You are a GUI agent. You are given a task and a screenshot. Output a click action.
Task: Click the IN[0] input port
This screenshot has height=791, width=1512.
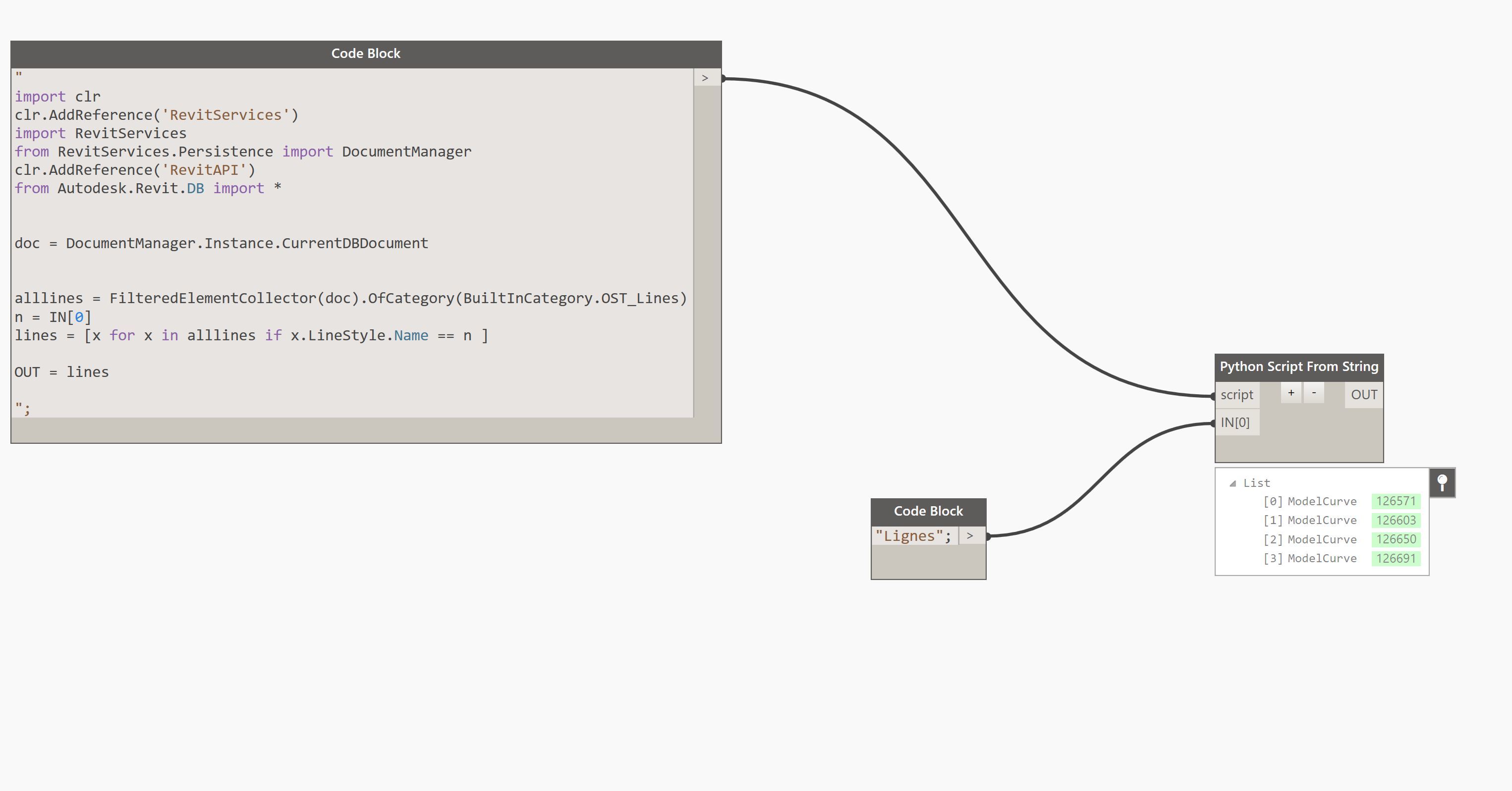[x=1235, y=422]
